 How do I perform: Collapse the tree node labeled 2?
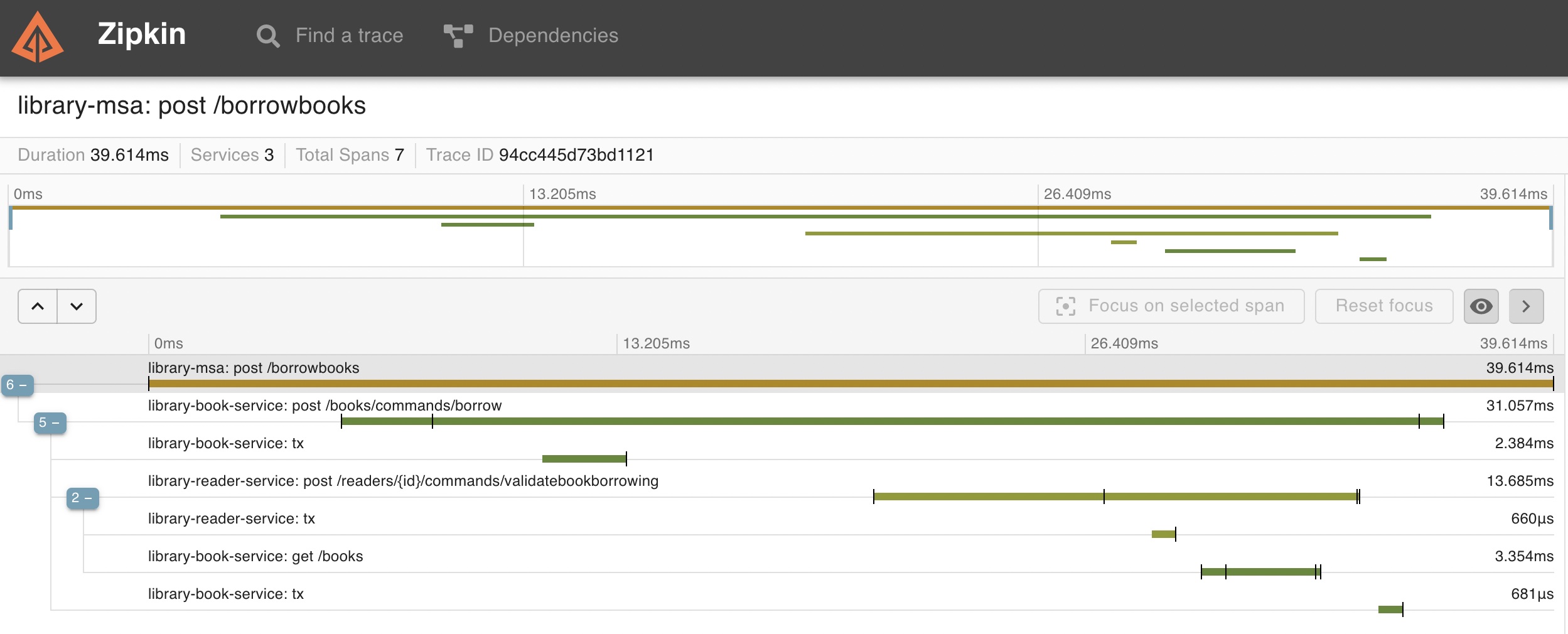coord(83,498)
